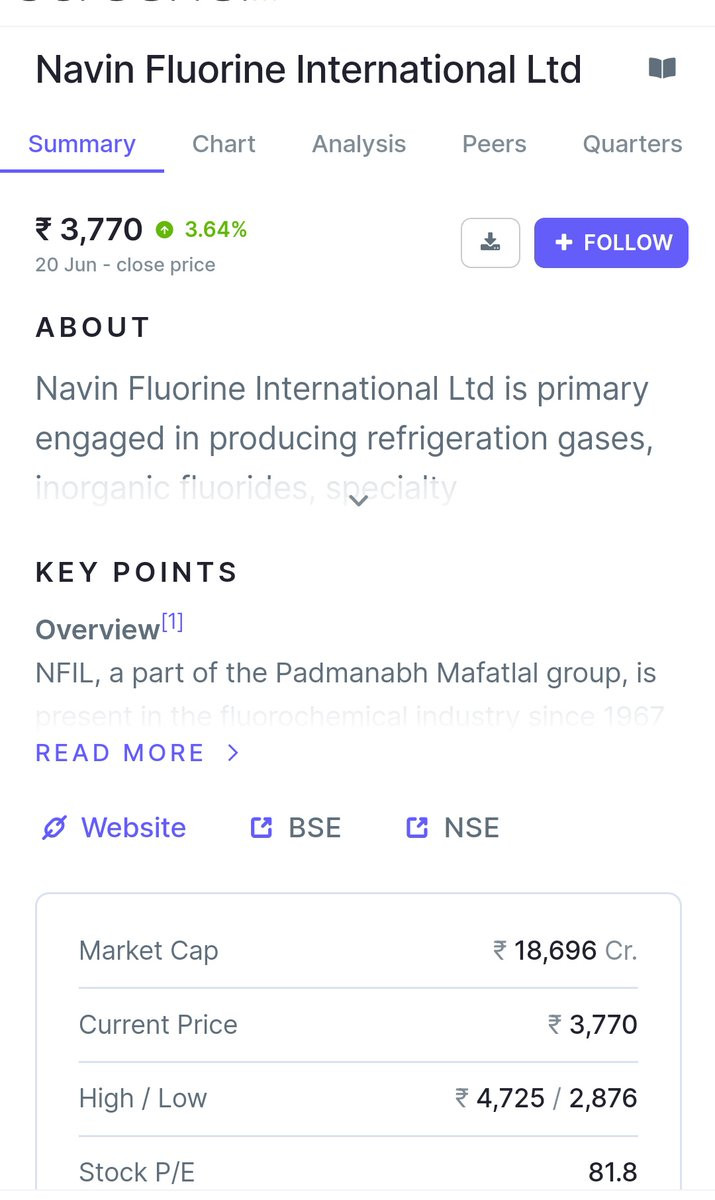Open the Quarters tab
715x1200 pixels.
point(632,144)
